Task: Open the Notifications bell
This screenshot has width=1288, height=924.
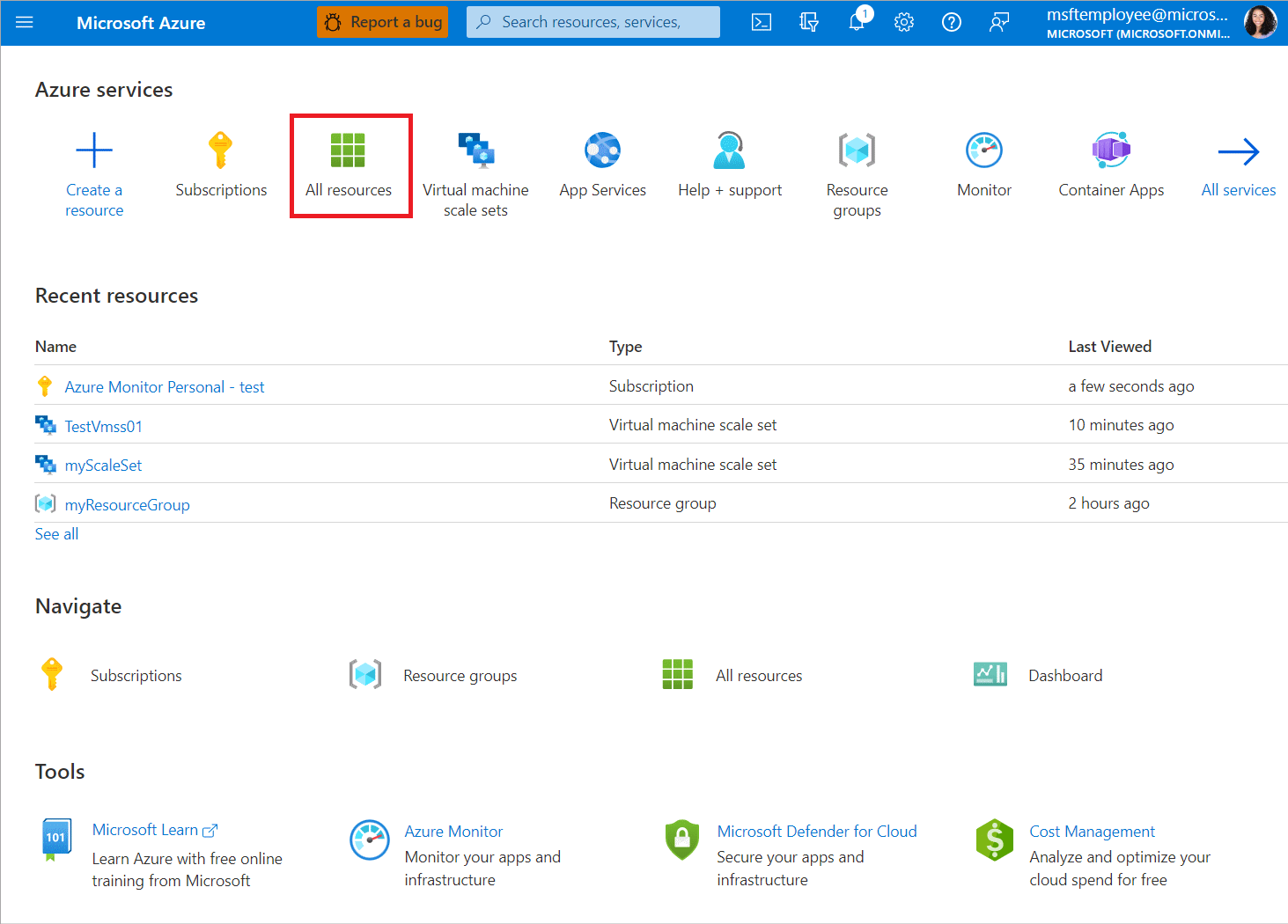Action: coord(857,22)
